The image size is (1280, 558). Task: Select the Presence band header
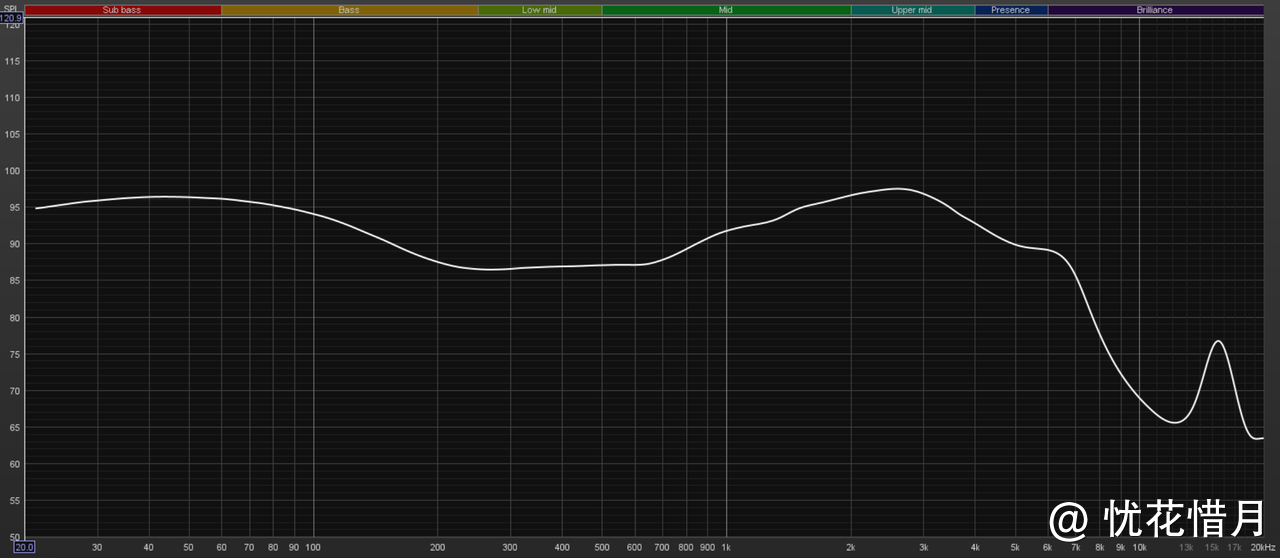click(1010, 10)
